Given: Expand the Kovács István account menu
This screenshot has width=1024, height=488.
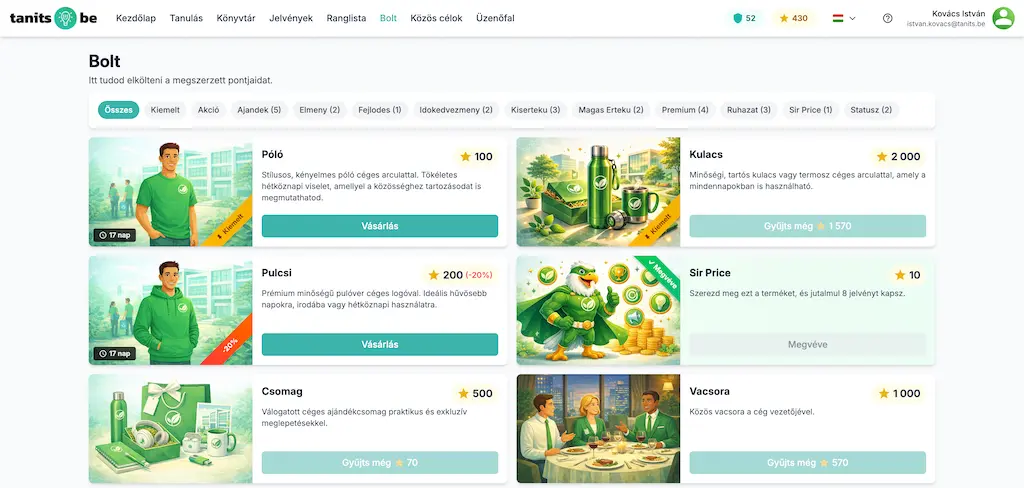Looking at the screenshot, I should click(946, 18).
